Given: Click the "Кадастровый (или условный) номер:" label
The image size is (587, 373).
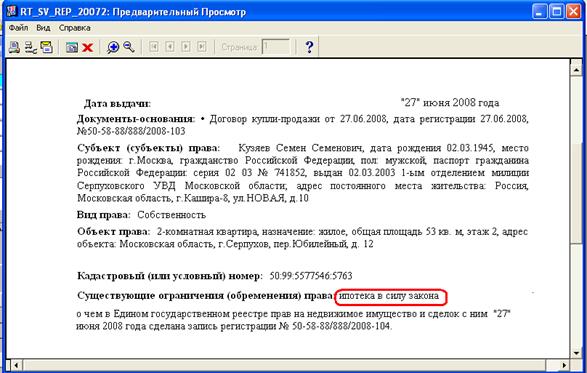Looking at the screenshot, I should [170, 276].
